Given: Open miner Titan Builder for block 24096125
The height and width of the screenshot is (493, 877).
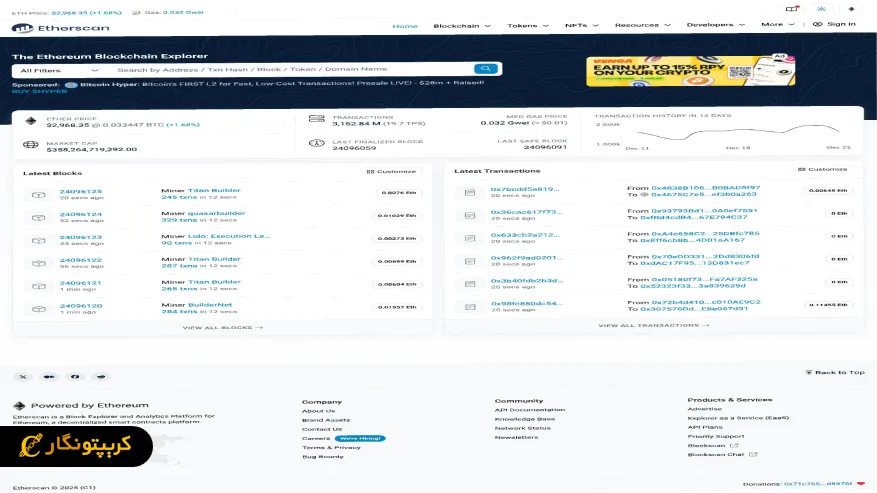Looking at the screenshot, I should click(x=214, y=190).
